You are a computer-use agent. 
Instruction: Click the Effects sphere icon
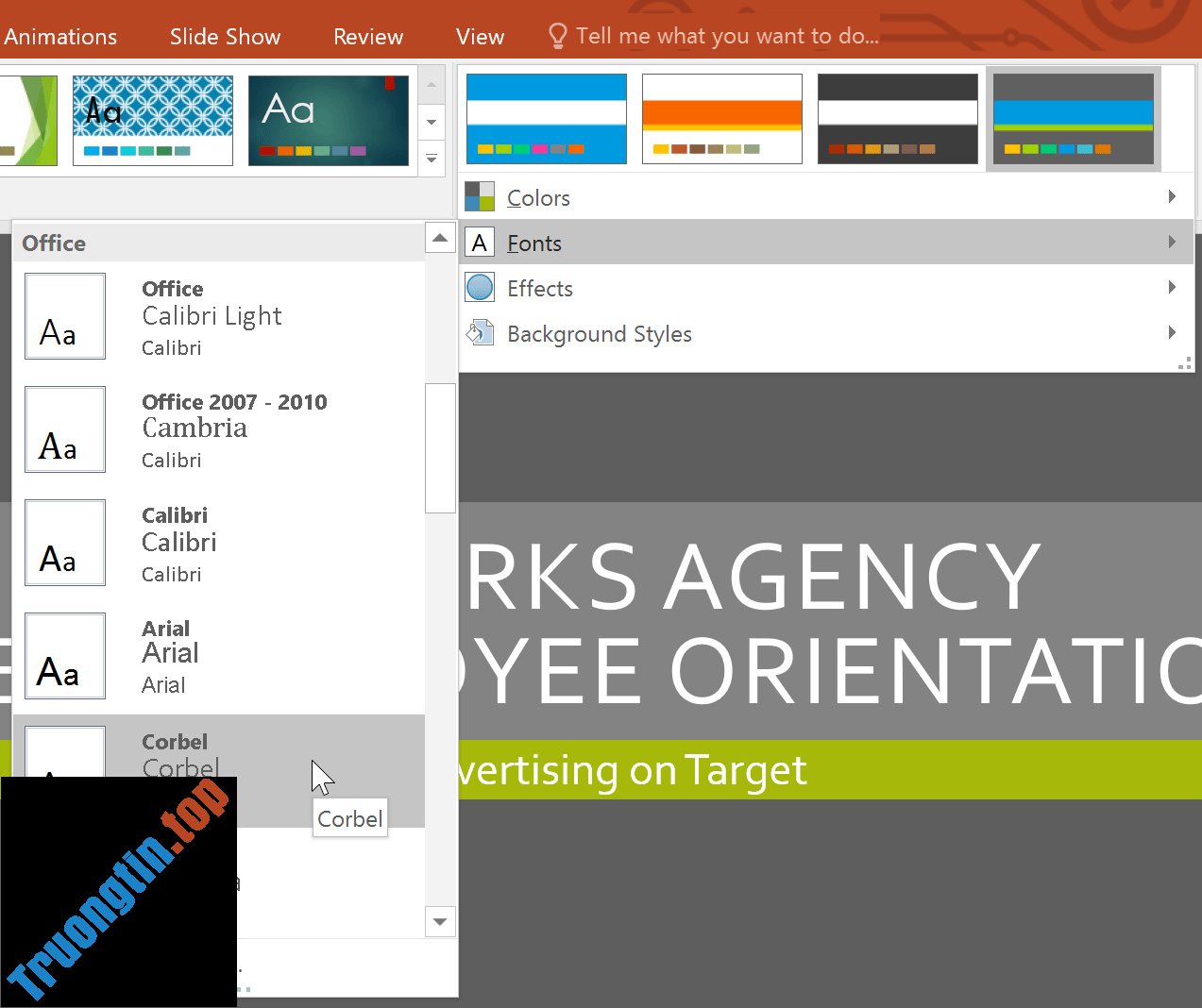point(480,287)
